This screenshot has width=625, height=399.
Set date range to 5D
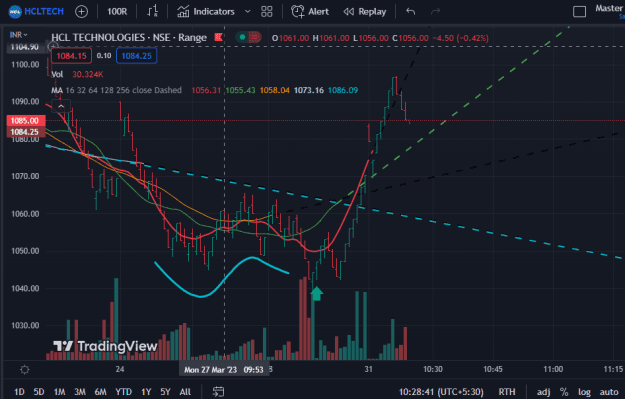tap(39, 392)
